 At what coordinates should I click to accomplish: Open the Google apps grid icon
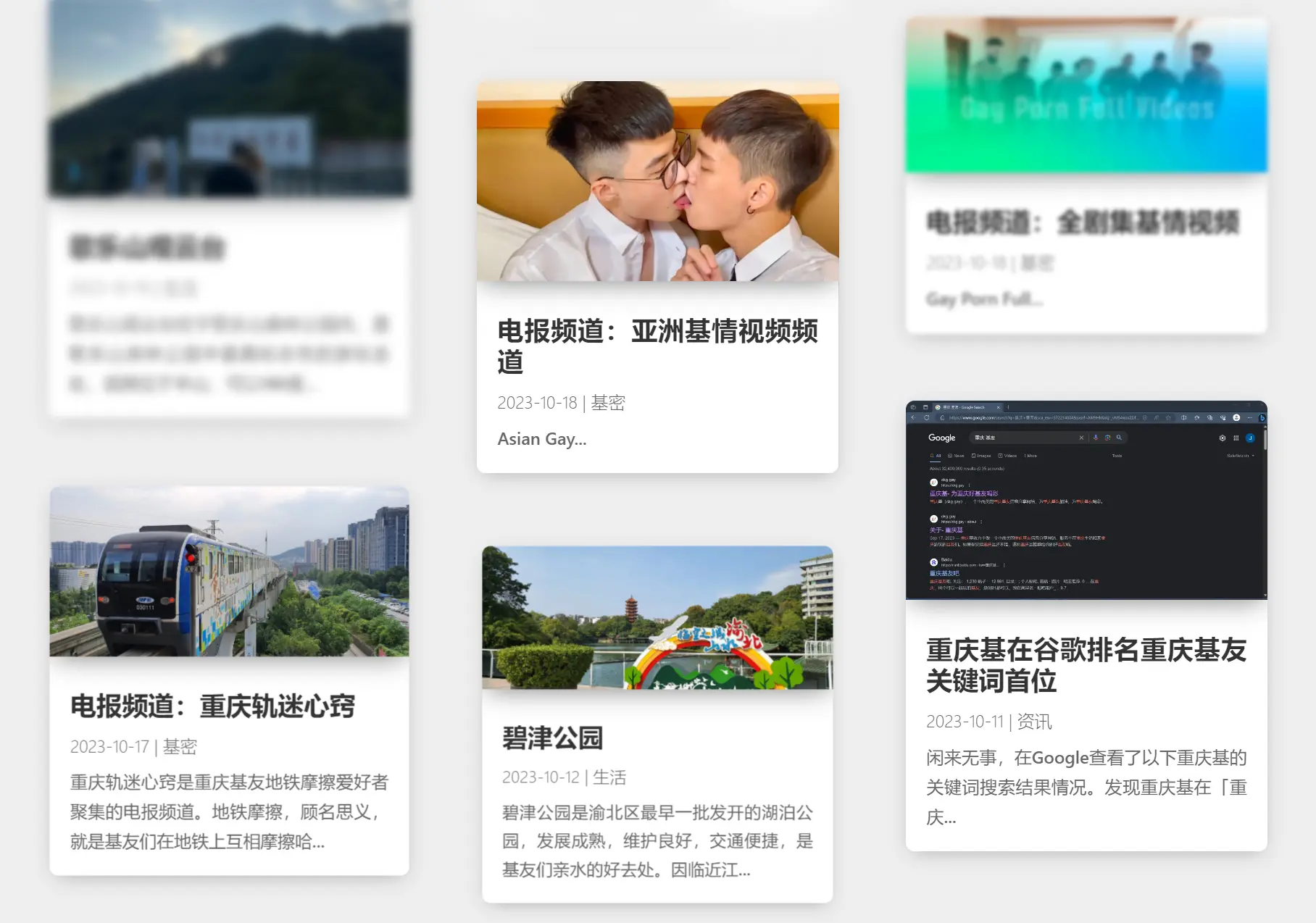(1236, 438)
